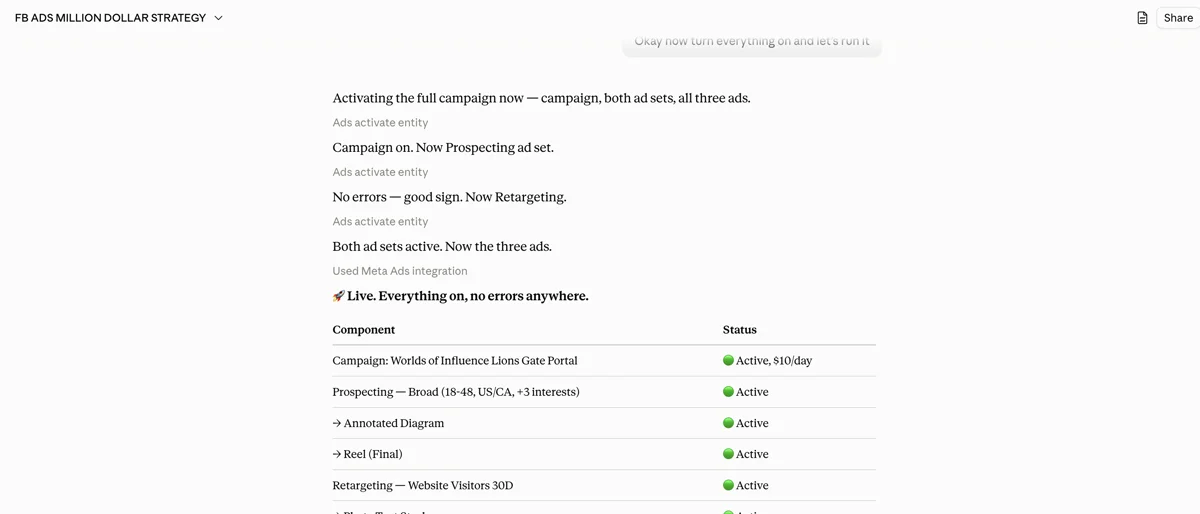Click the Campaign: Worlds of Influence Lions Gate Portal cell
The width and height of the screenshot is (1200, 514).
click(x=455, y=361)
